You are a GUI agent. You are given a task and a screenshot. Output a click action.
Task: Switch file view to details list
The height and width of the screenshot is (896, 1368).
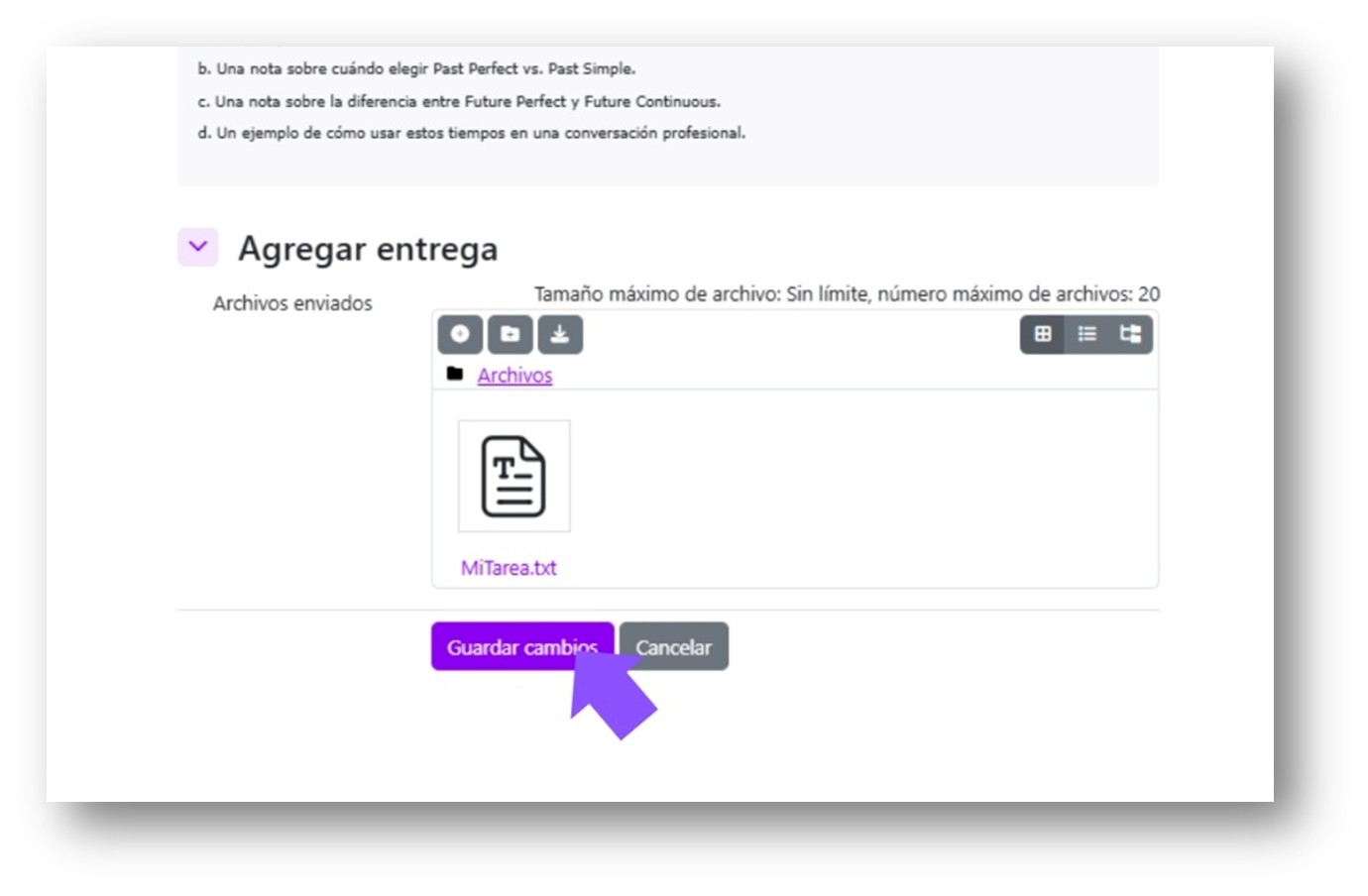[1086, 334]
